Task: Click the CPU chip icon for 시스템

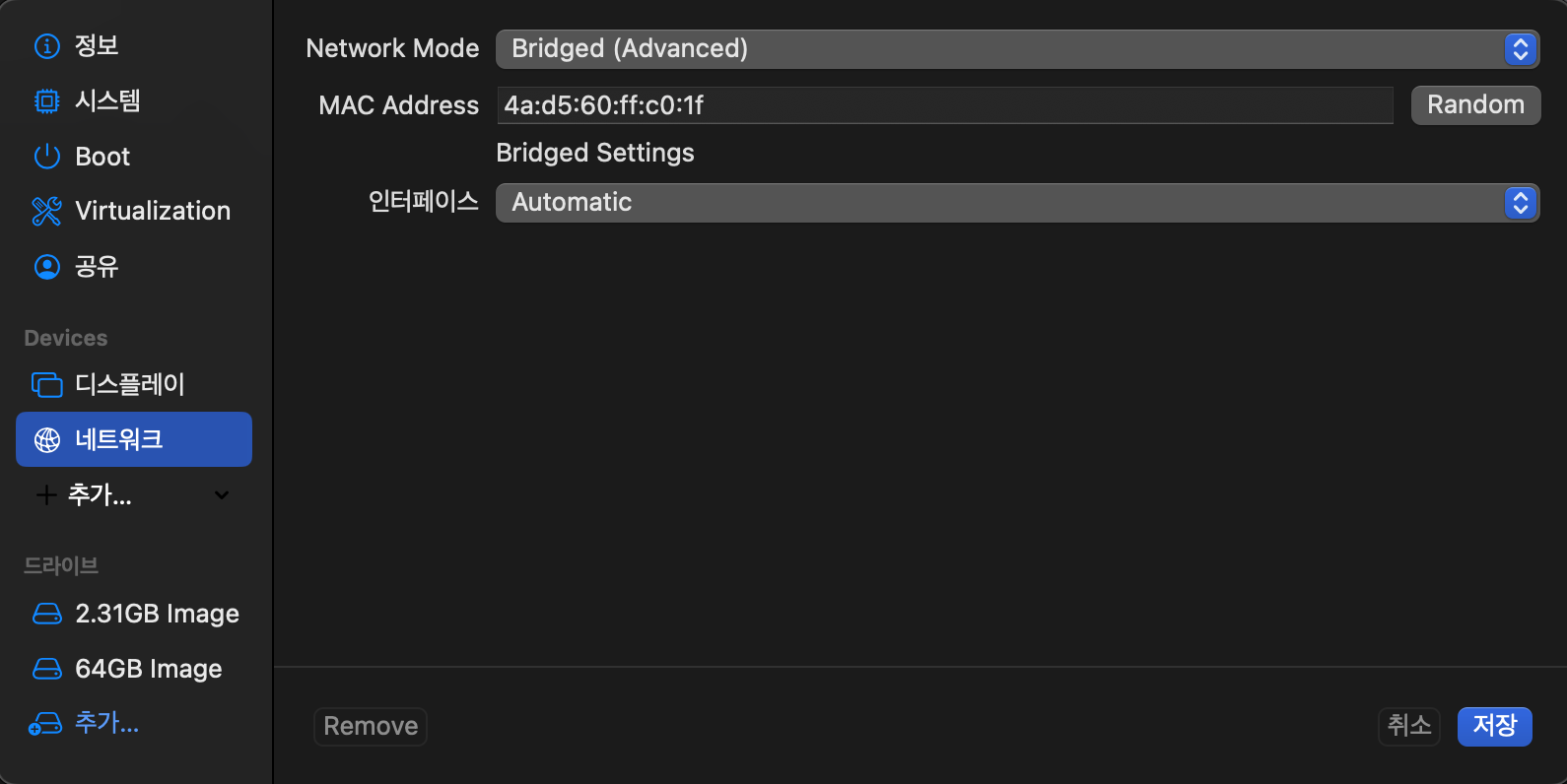Action: pos(47,101)
